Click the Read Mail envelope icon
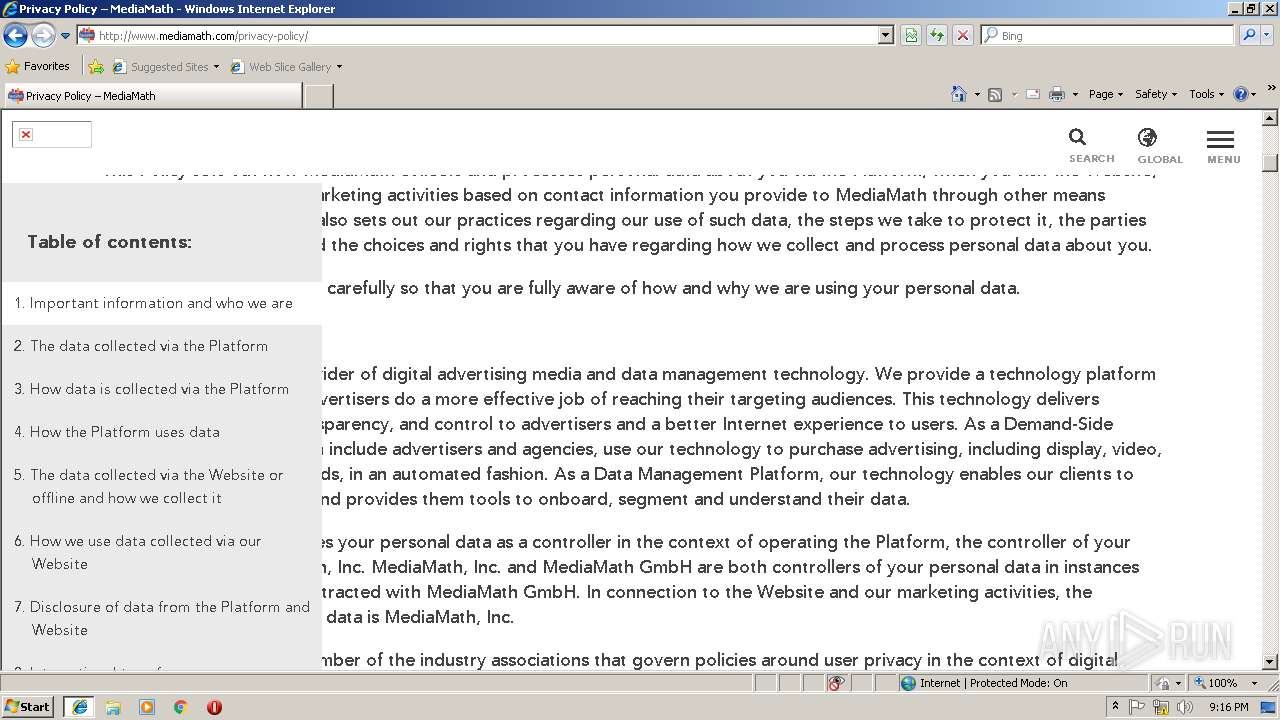1280x720 pixels. click(1033, 94)
